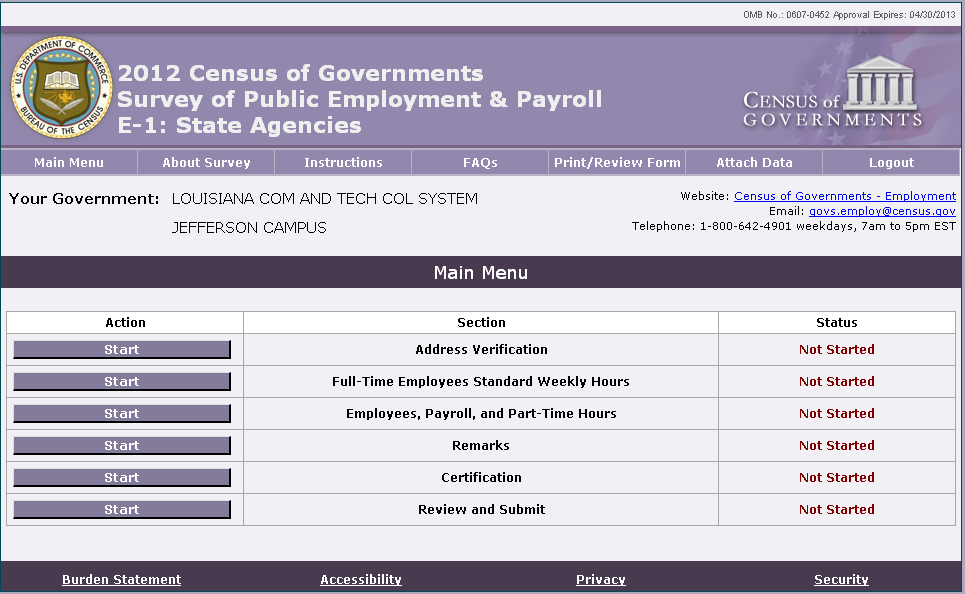Open the Accessibility footer link

coord(361,579)
